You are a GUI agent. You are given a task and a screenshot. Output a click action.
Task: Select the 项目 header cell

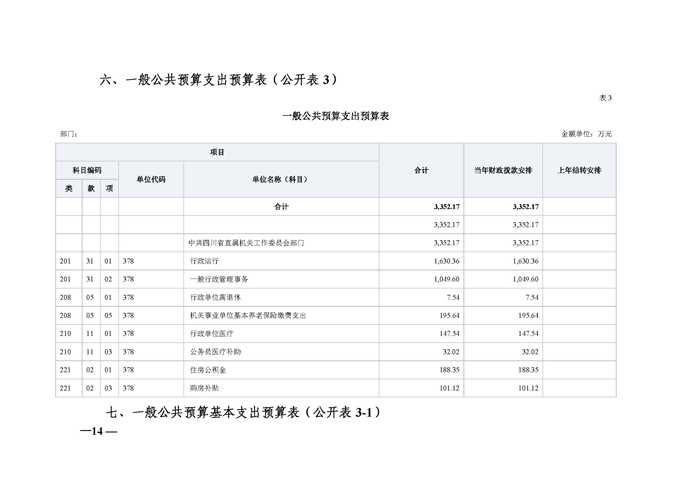click(x=217, y=152)
